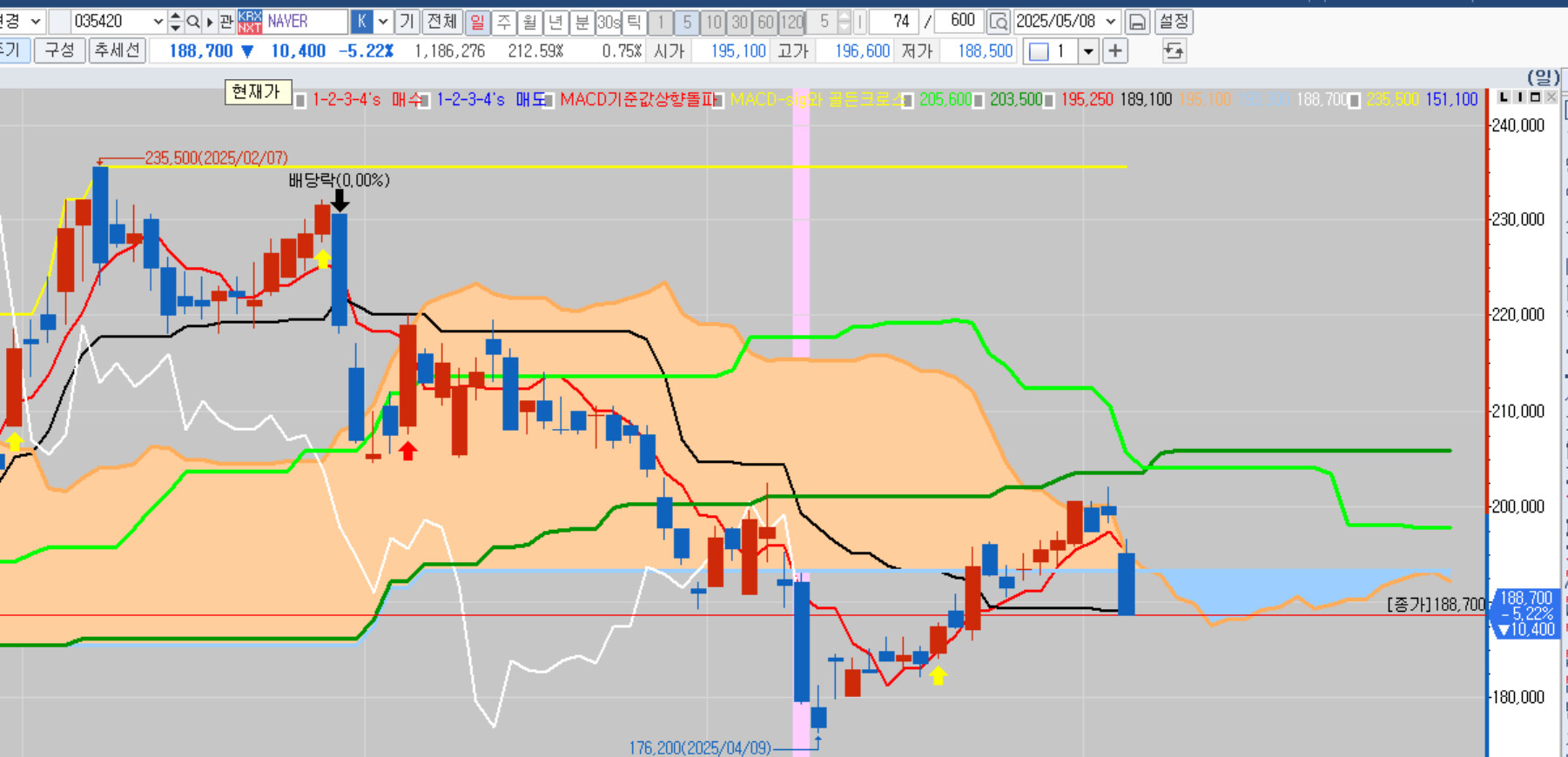Click the 176,200(2025/04/09) low label

pos(700,748)
